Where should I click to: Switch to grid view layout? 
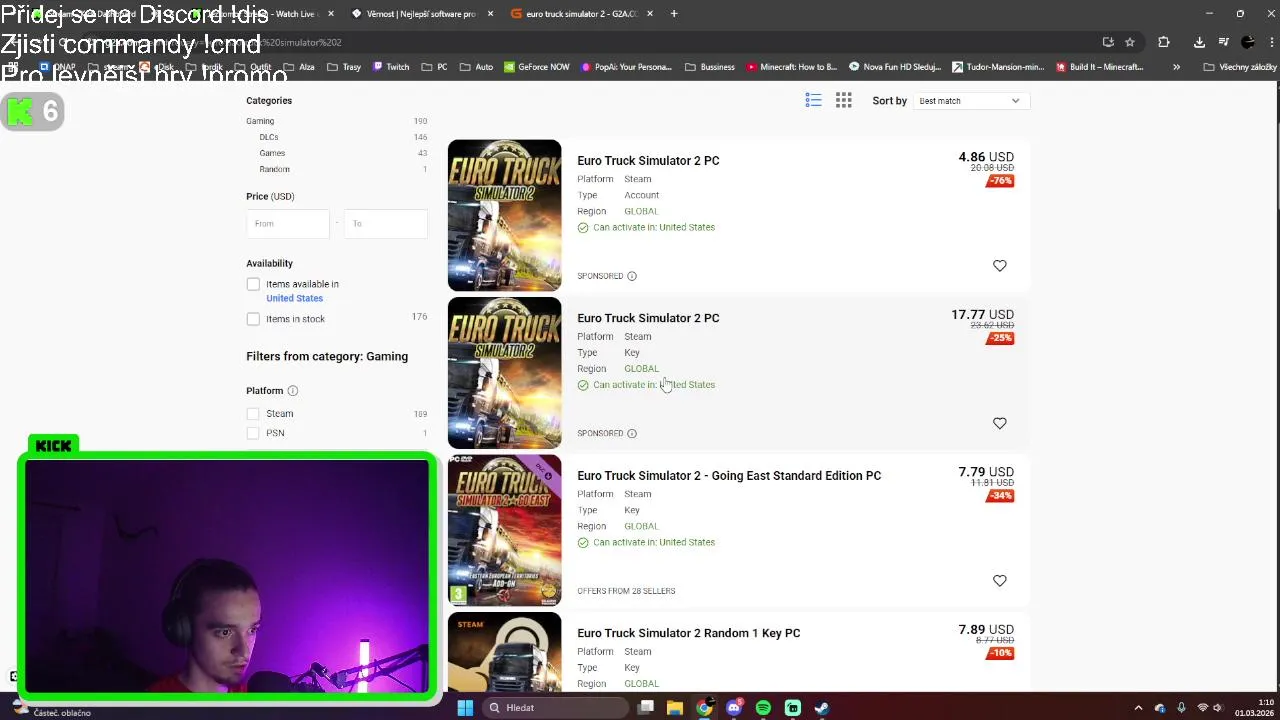pos(844,100)
